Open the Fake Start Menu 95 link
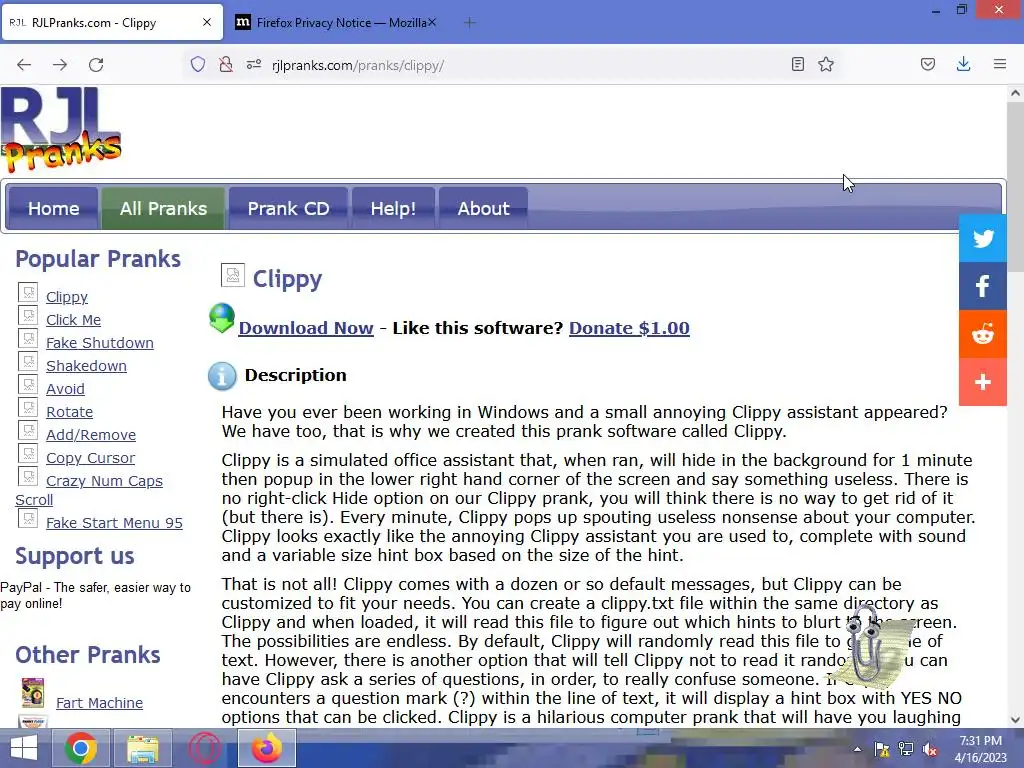1024x768 pixels. 114,523
